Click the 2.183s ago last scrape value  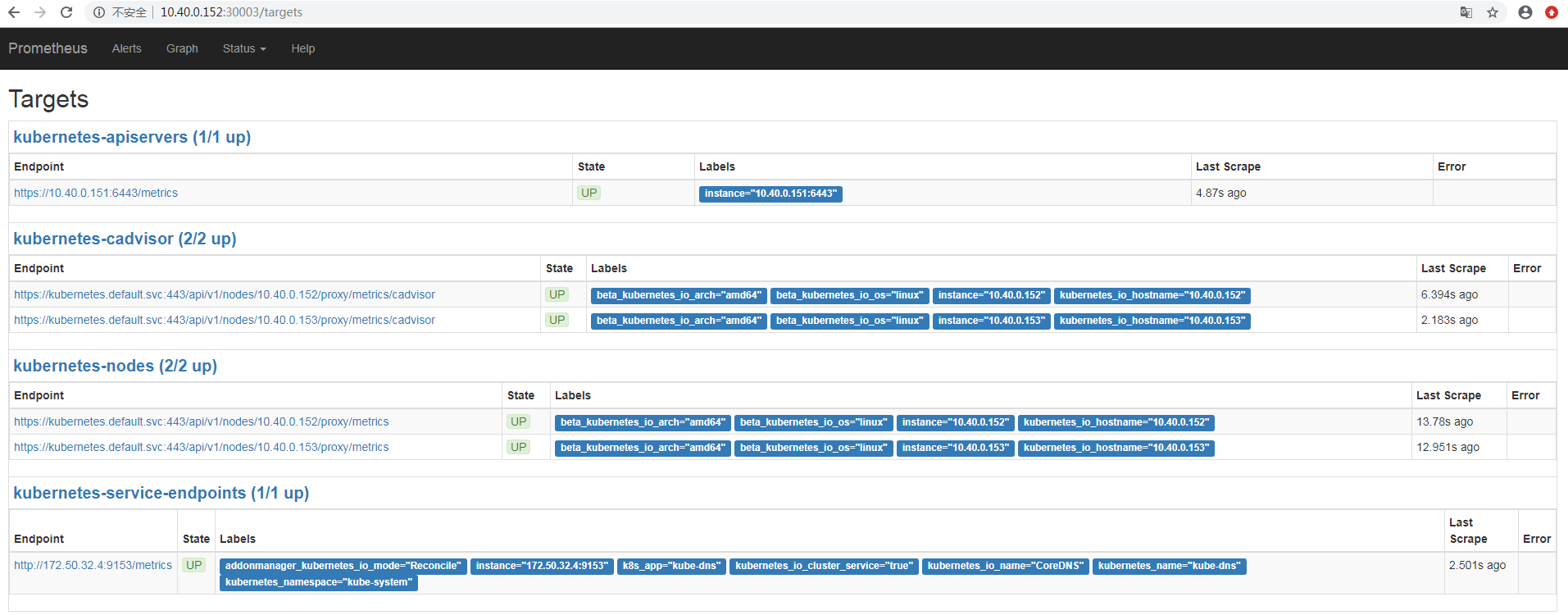[x=1449, y=320]
